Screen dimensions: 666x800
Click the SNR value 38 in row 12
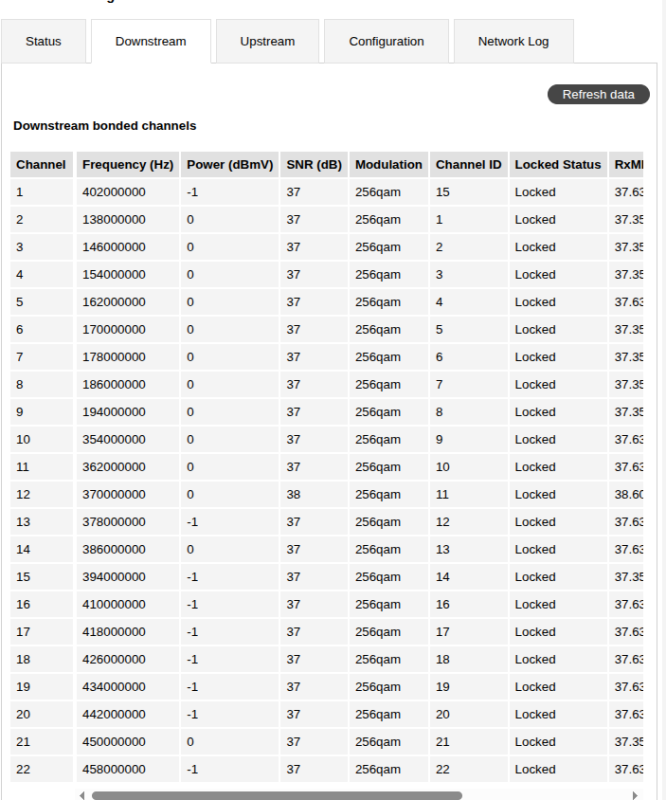314,494
